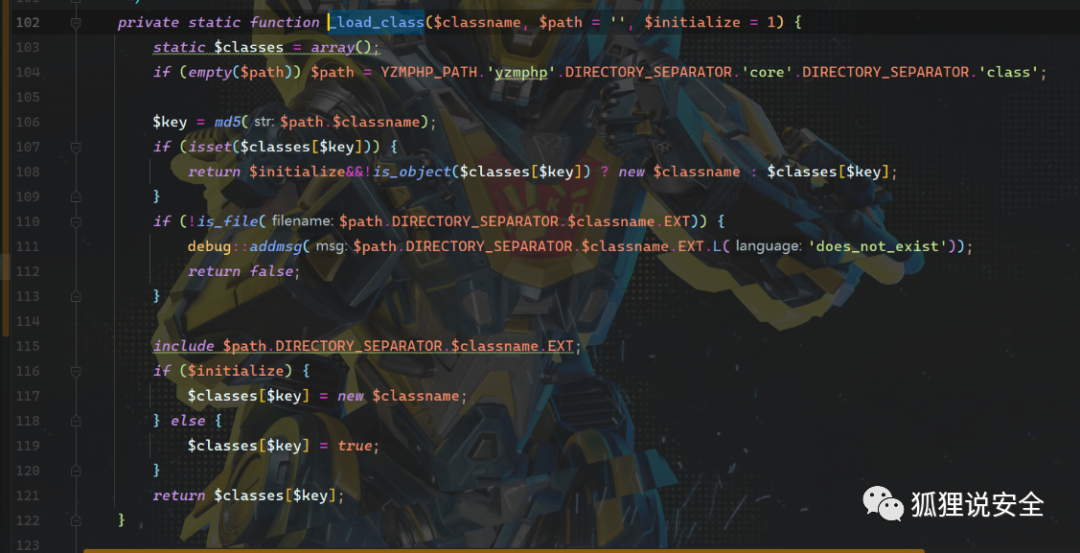Collapse the is_file if-block fold on line 110
Screen dimensions: 1080x553
pos(76,221)
